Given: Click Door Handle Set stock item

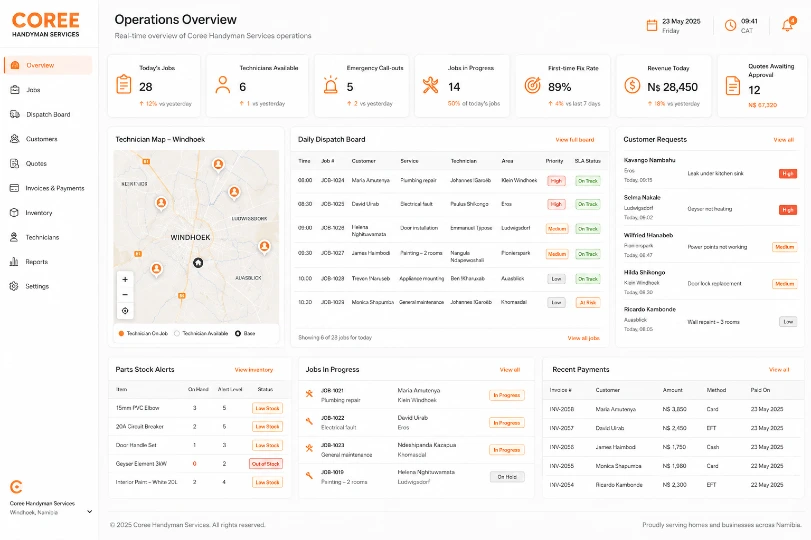Looking at the screenshot, I should [136, 445].
